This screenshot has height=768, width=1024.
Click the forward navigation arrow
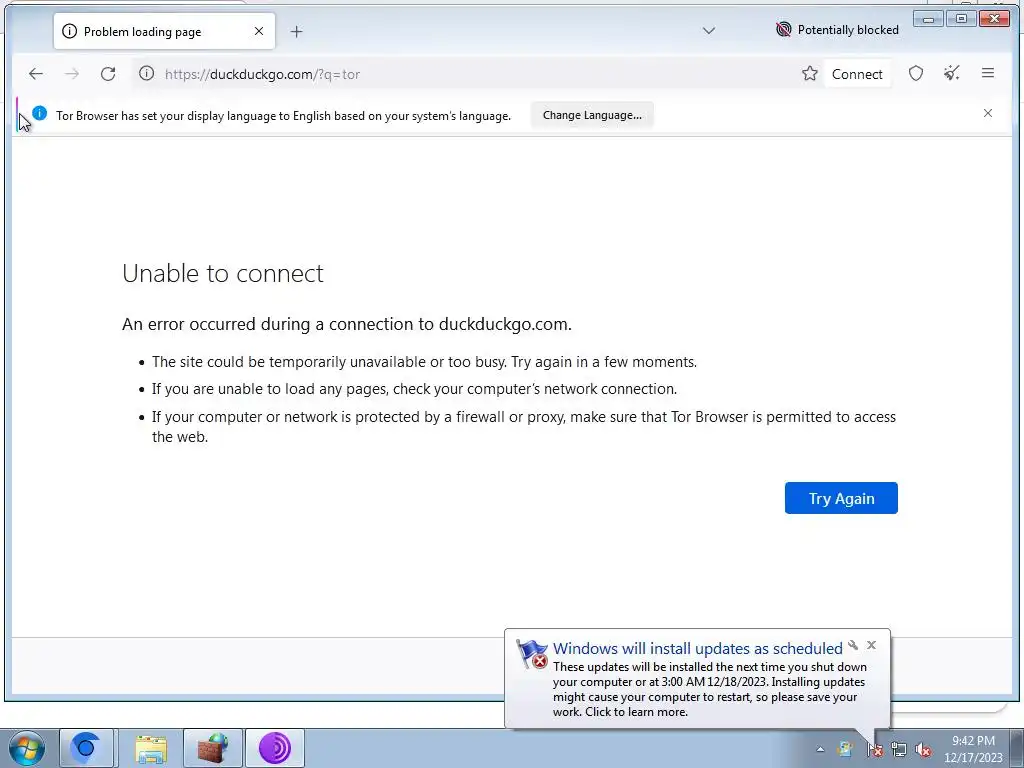click(x=72, y=74)
